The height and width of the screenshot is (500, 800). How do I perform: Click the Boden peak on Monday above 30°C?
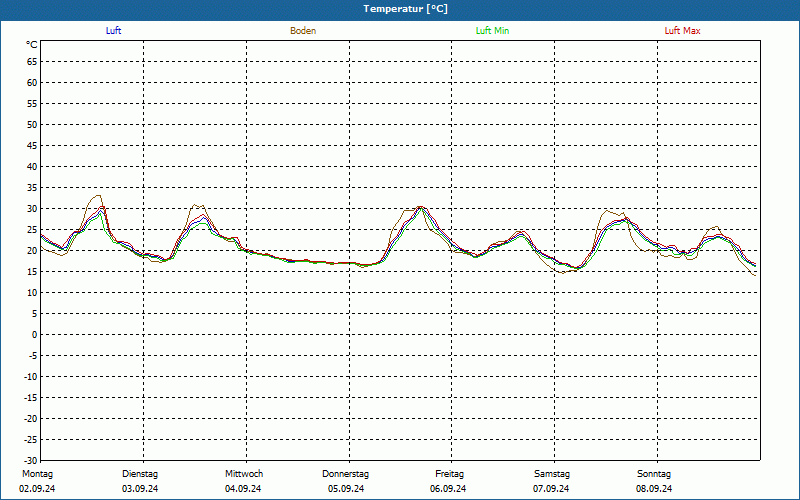(98, 195)
